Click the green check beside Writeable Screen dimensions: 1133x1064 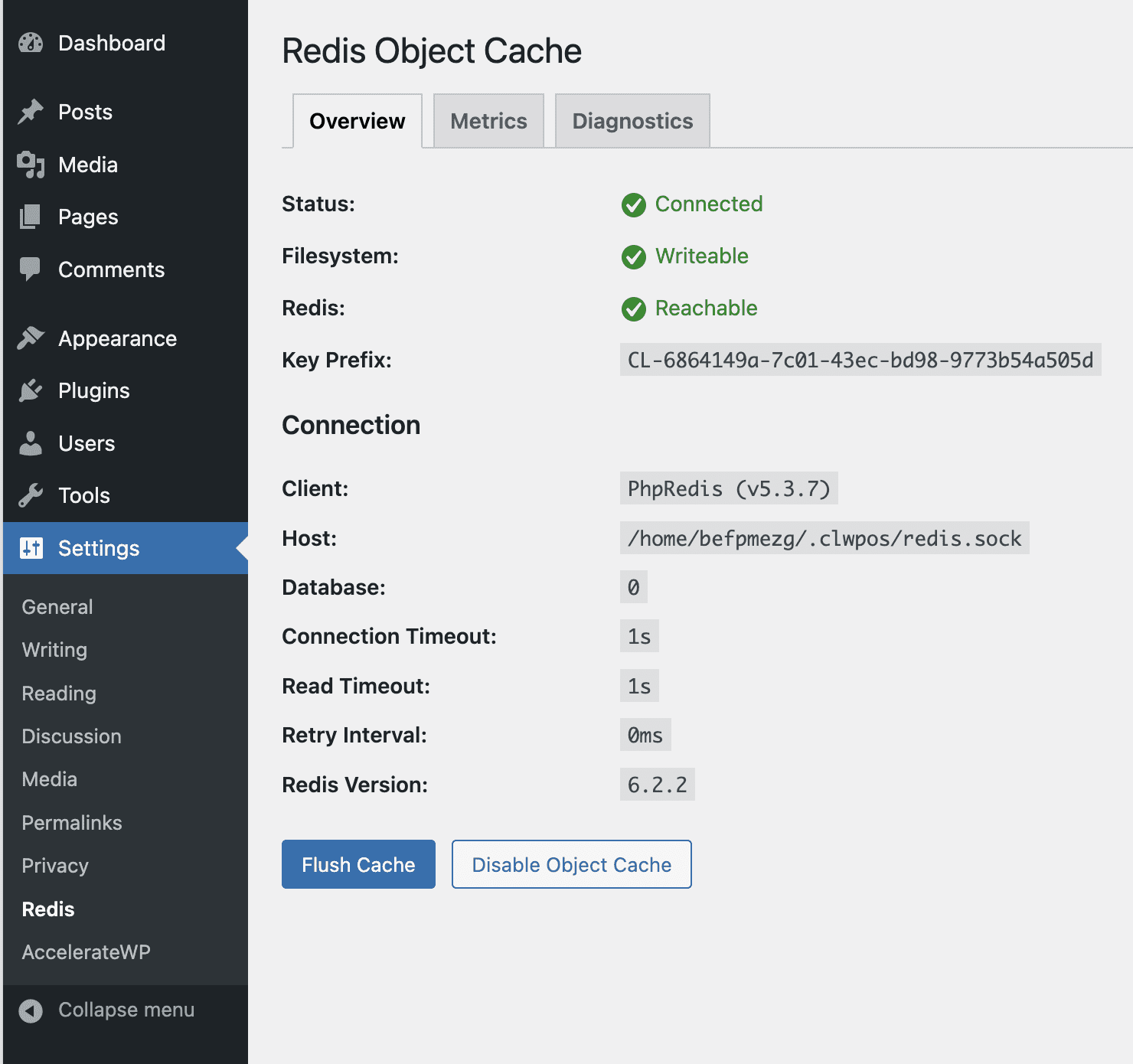click(634, 257)
